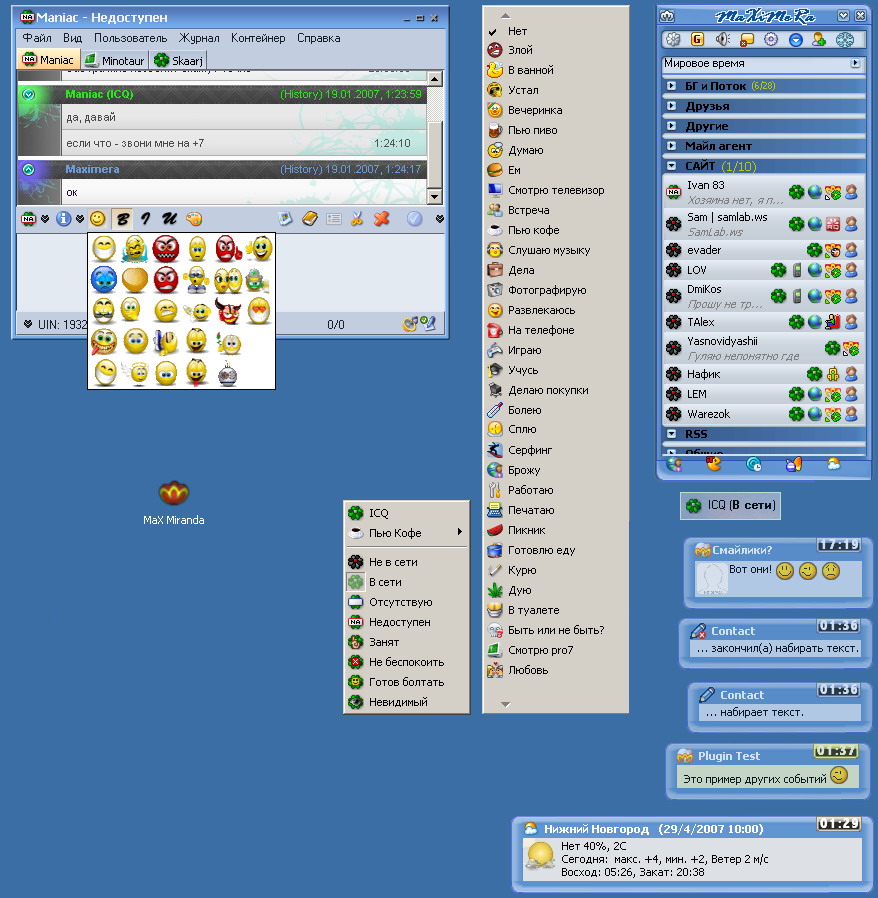The width and height of the screenshot is (878, 898).
Task: Toggle Italic formatting in the message toolbar
Action: point(147,218)
